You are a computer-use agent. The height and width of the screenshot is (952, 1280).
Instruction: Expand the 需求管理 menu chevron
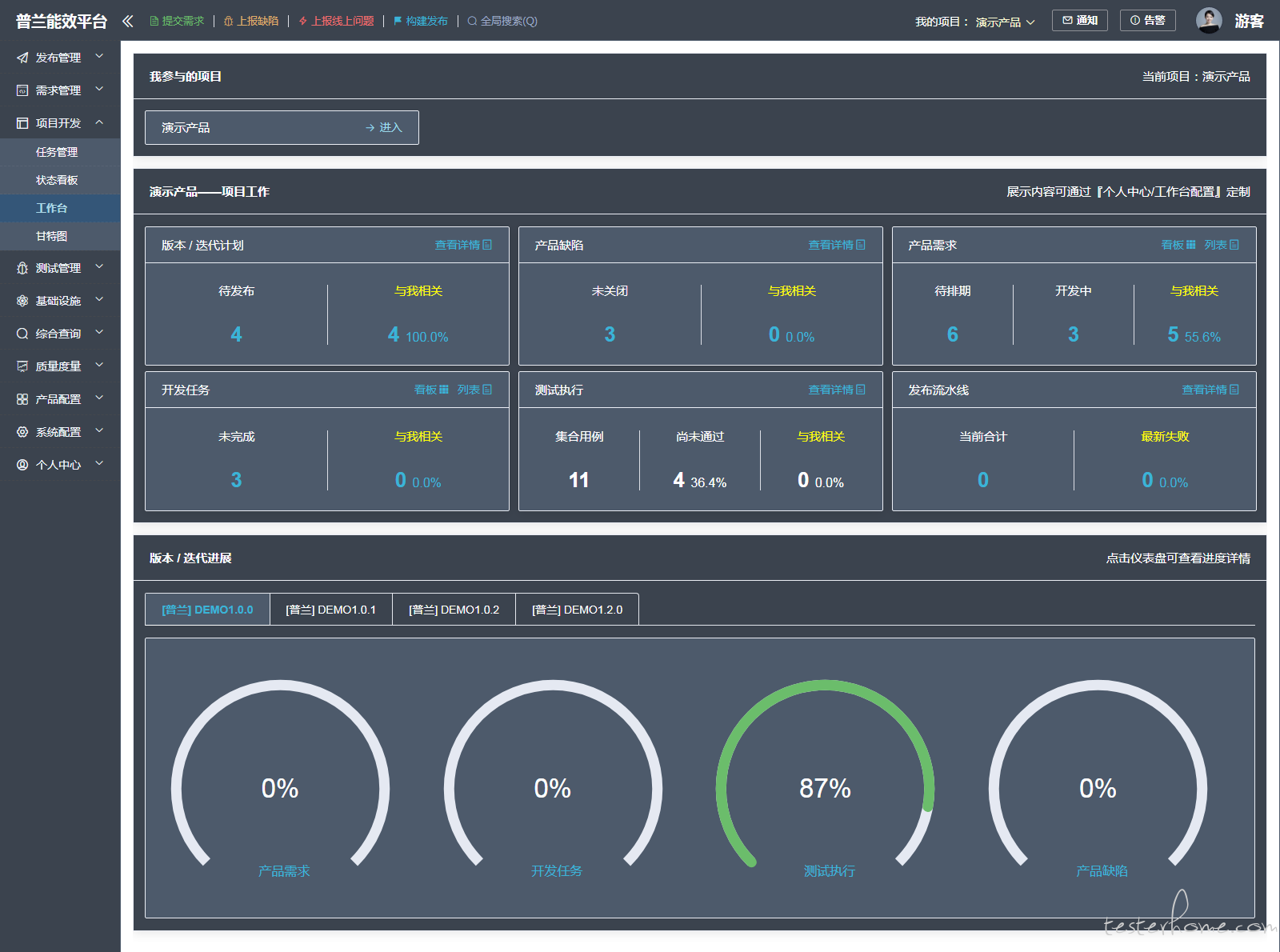pos(99,90)
